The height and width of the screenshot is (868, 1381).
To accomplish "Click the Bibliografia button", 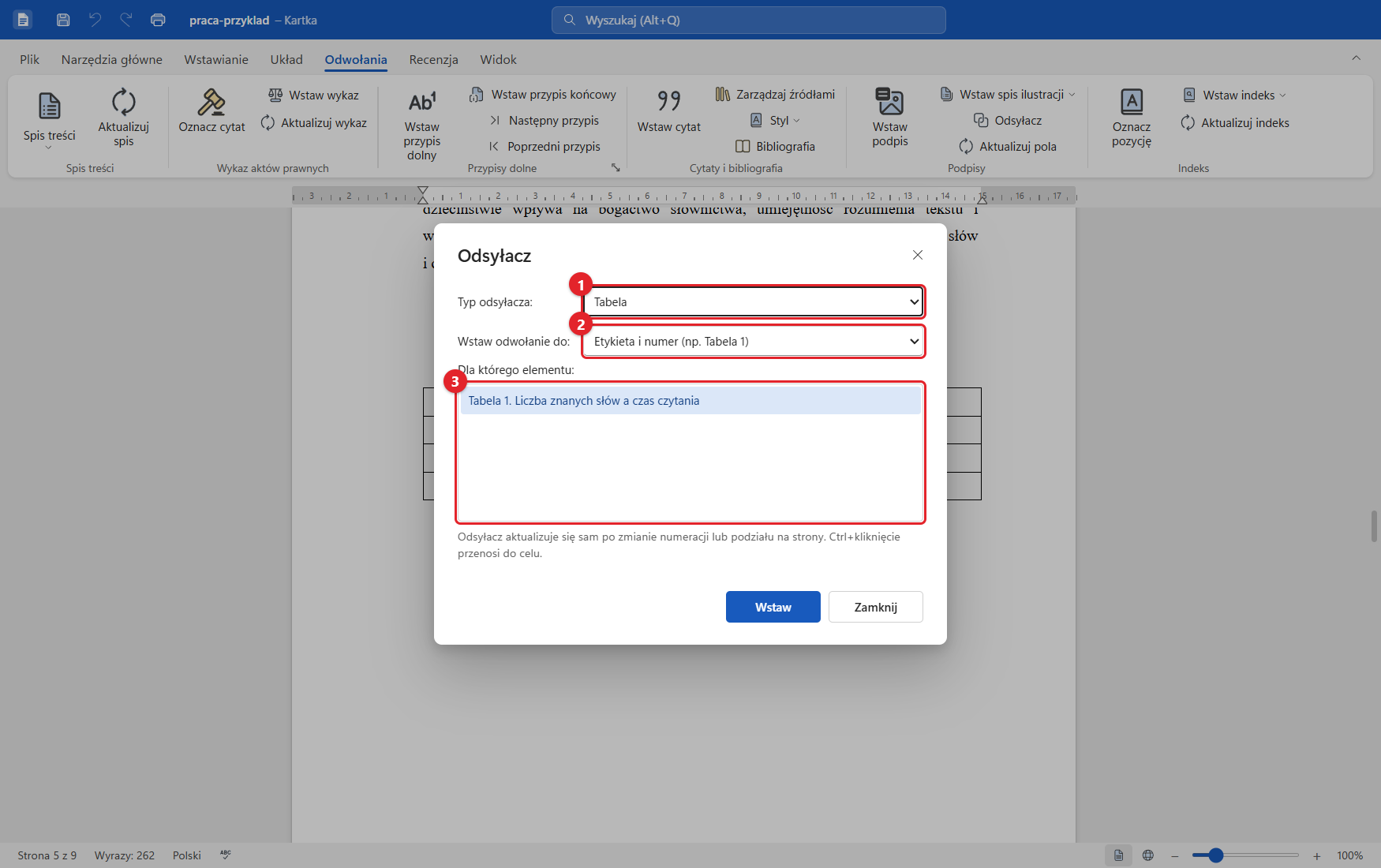I will 775,146.
